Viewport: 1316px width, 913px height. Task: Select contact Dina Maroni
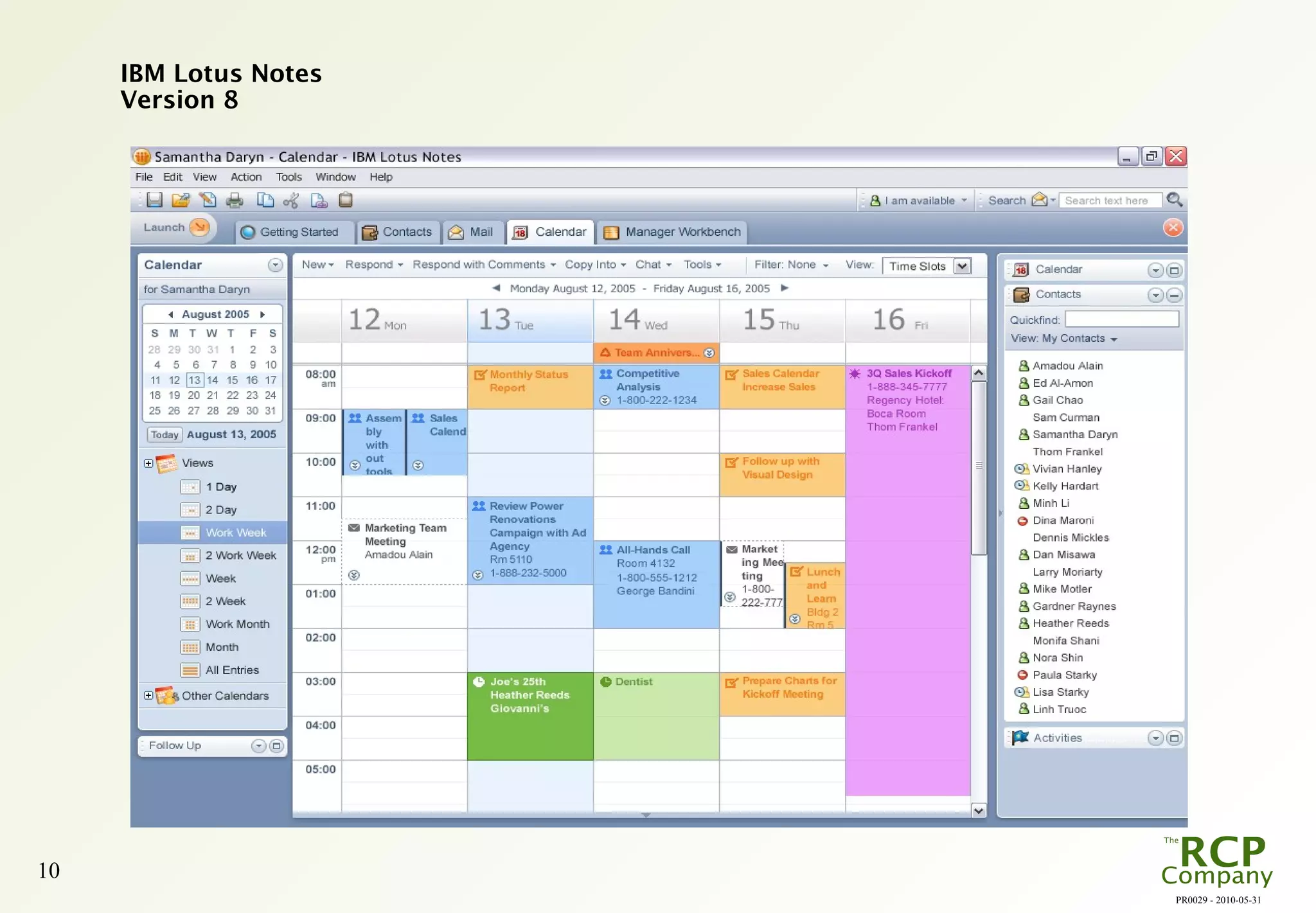(1063, 520)
